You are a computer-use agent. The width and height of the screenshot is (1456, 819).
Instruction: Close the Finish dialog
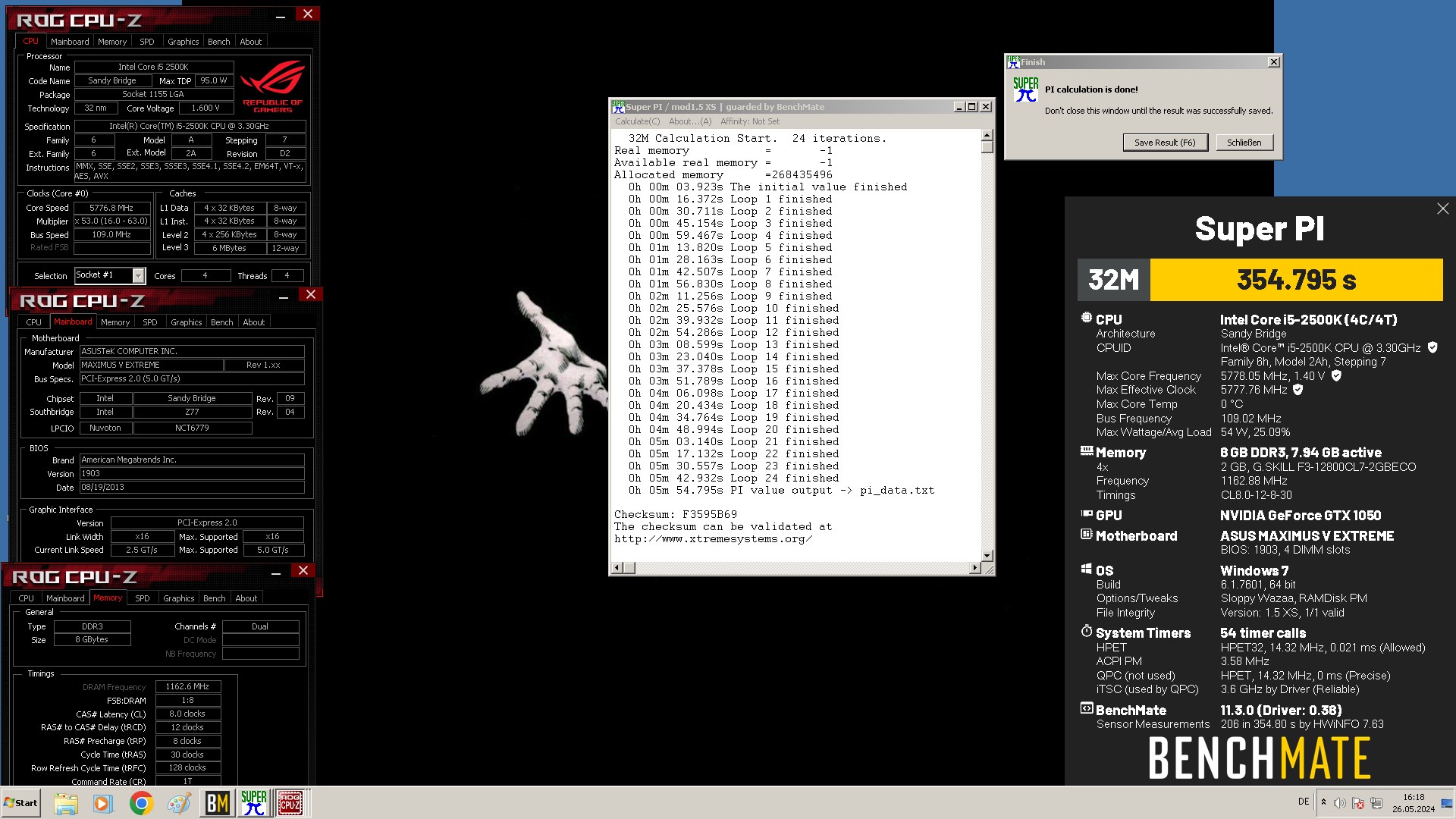(x=1274, y=62)
